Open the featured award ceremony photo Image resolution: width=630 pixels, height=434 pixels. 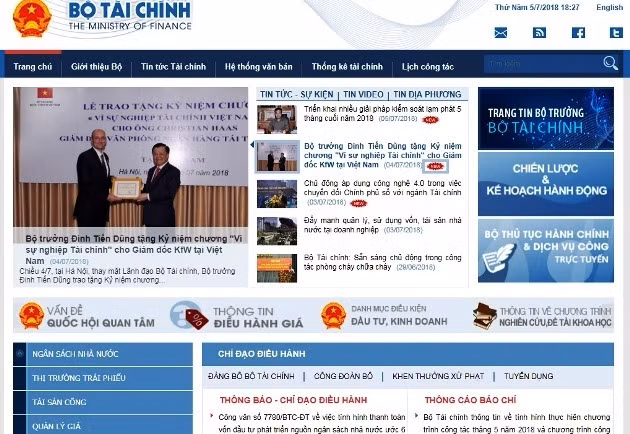[131, 157]
